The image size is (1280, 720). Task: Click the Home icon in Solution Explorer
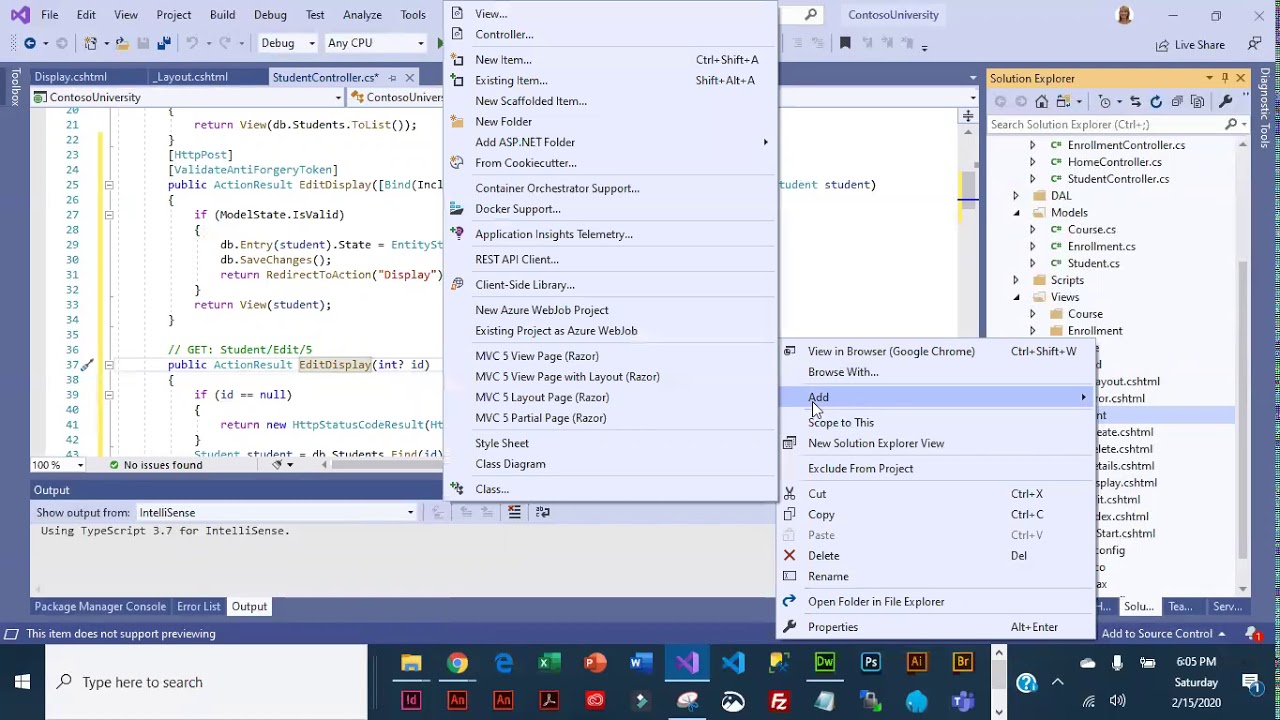[x=1041, y=102]
